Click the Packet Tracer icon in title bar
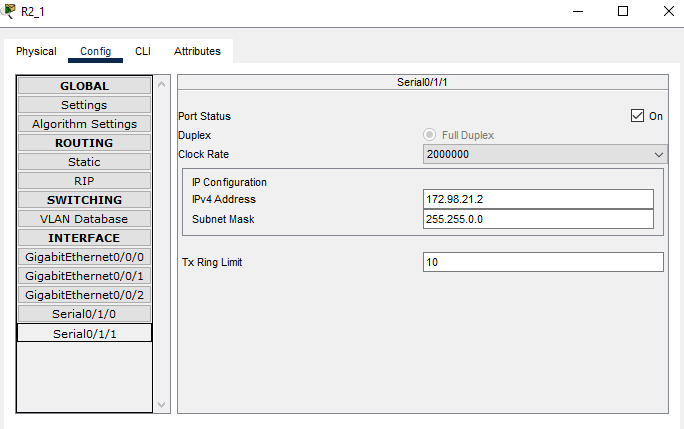Viewport: 684px width, 429px height. click(10, 11)
